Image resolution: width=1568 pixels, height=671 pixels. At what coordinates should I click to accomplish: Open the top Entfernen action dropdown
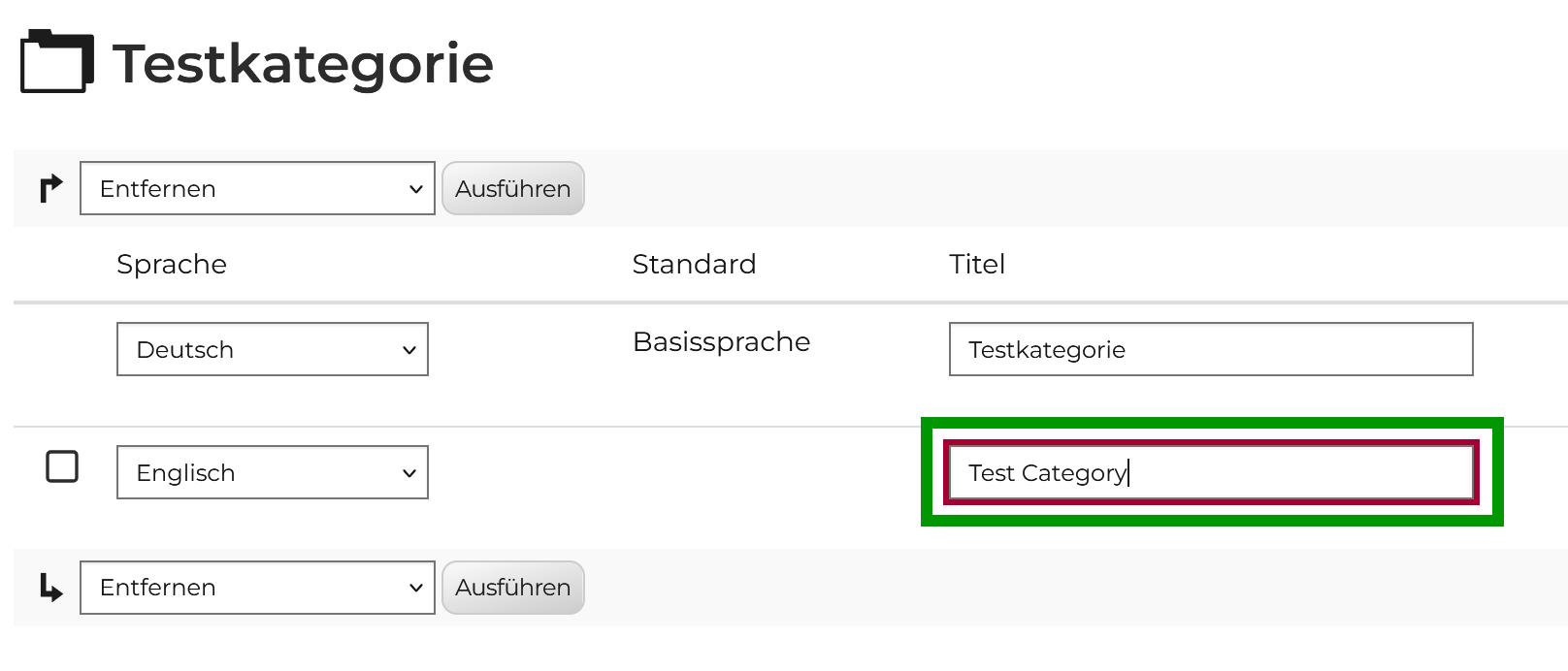tap(256, 188)
